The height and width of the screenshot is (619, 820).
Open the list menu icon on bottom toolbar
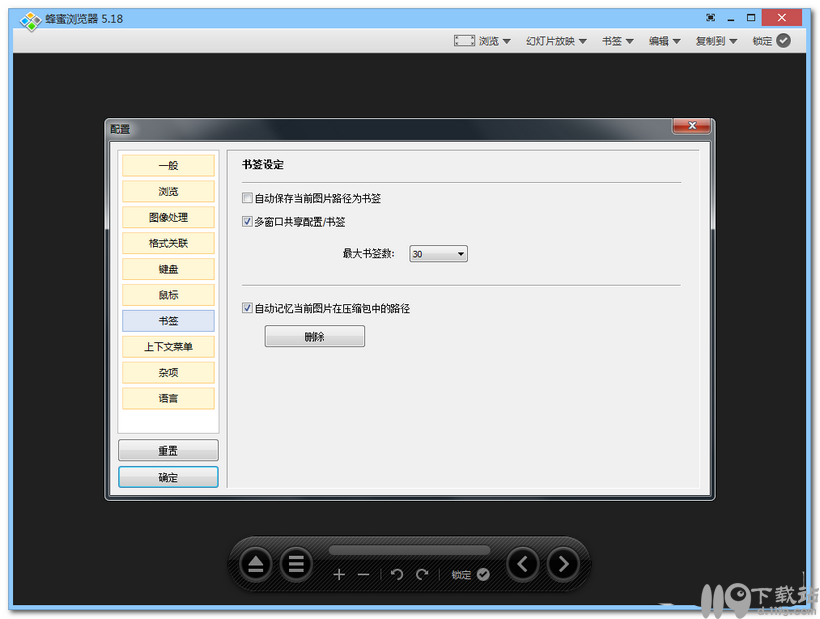[x=296, y=563]
